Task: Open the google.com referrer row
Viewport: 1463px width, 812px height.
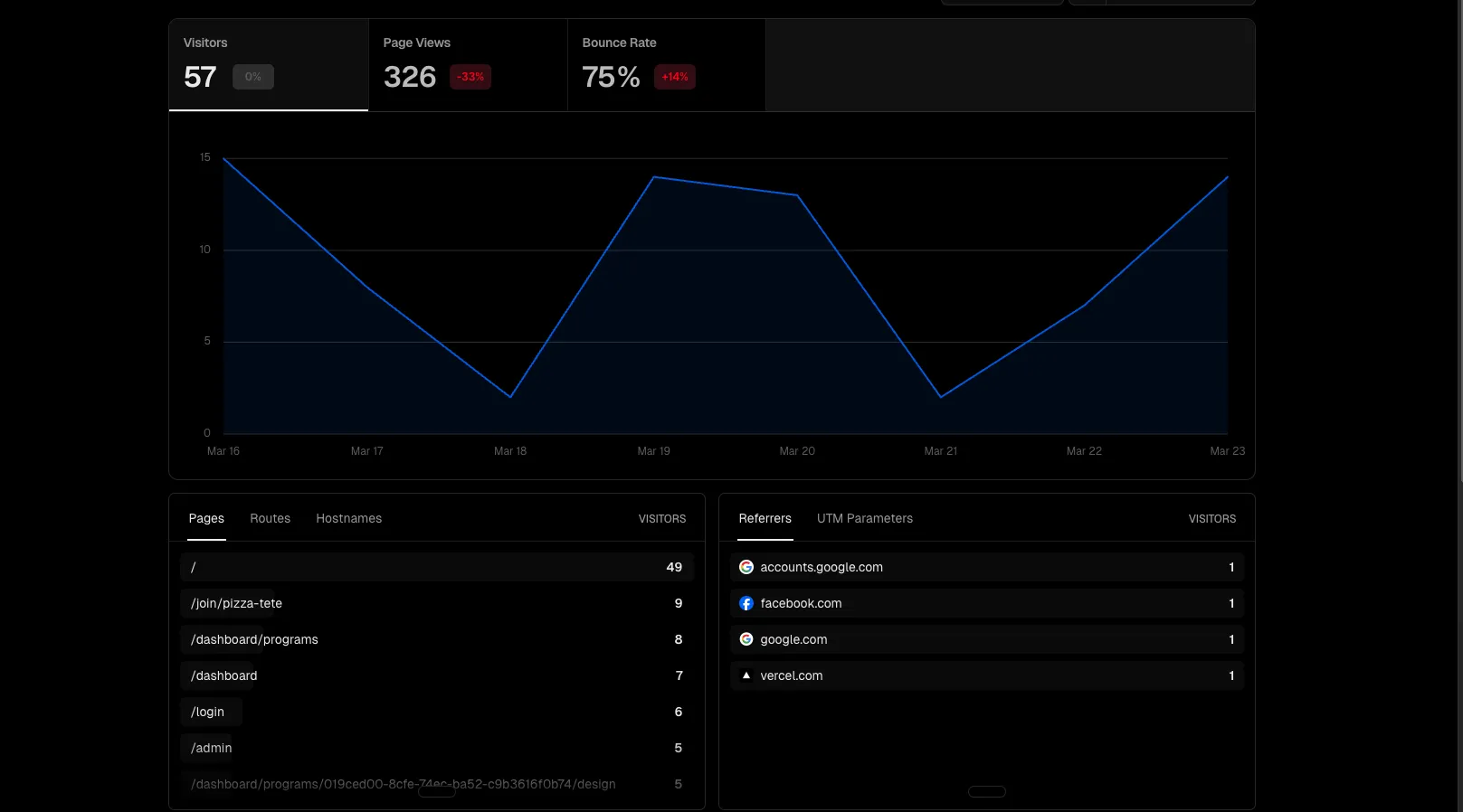Action: coord(987,639)
